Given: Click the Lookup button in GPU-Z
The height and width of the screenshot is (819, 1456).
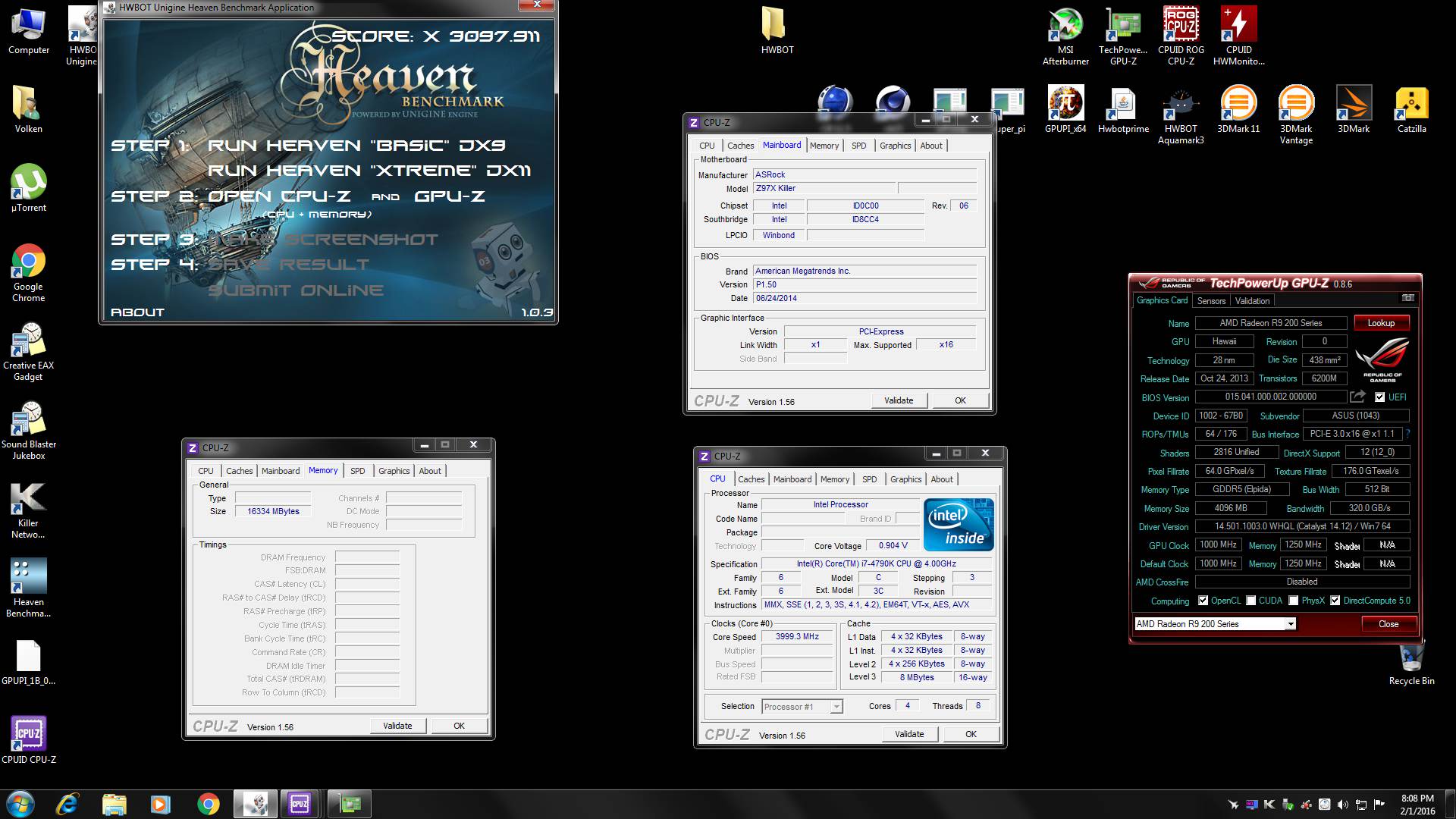Looking at the screenshot, I should pos(1381,323).
